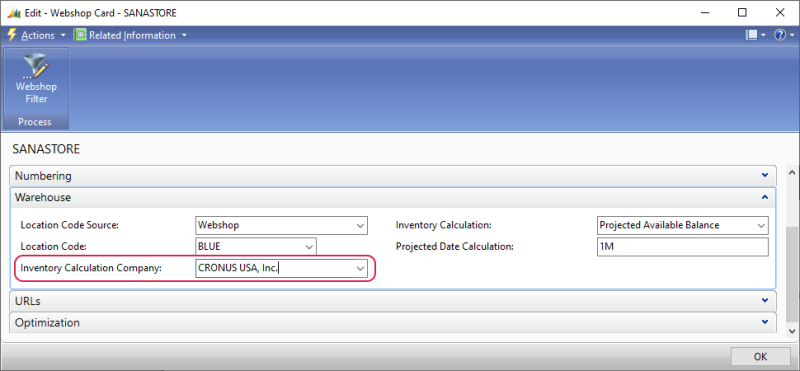Image resolution: width=800 pixels, height=371 pixels.
Task: Click the Projected Date Calculation field
Action: click(683, 246)
